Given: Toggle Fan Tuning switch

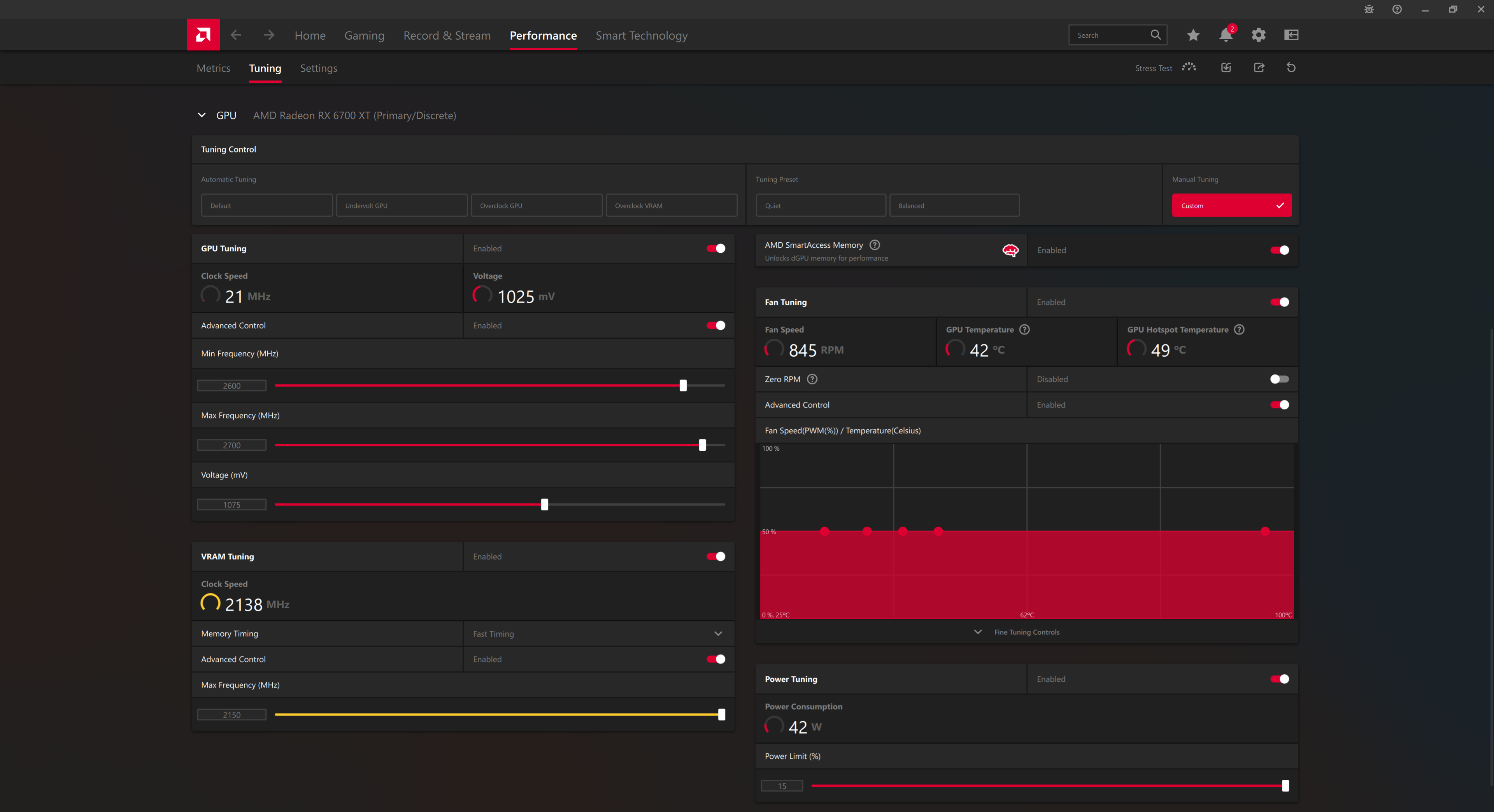Looking at the screenshot, I should click(x=1279, y=302).
